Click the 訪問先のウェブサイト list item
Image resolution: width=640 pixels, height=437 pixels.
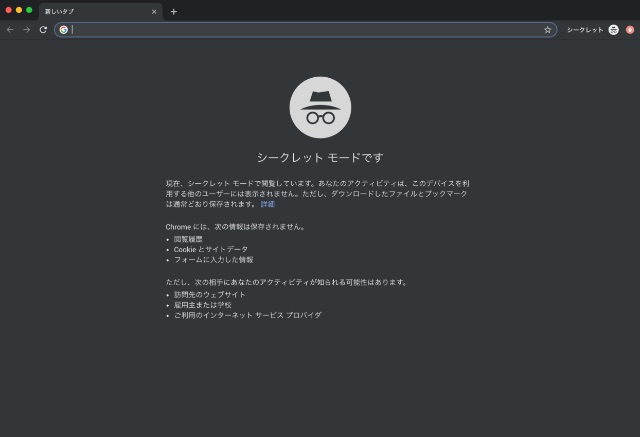[210, 295]
